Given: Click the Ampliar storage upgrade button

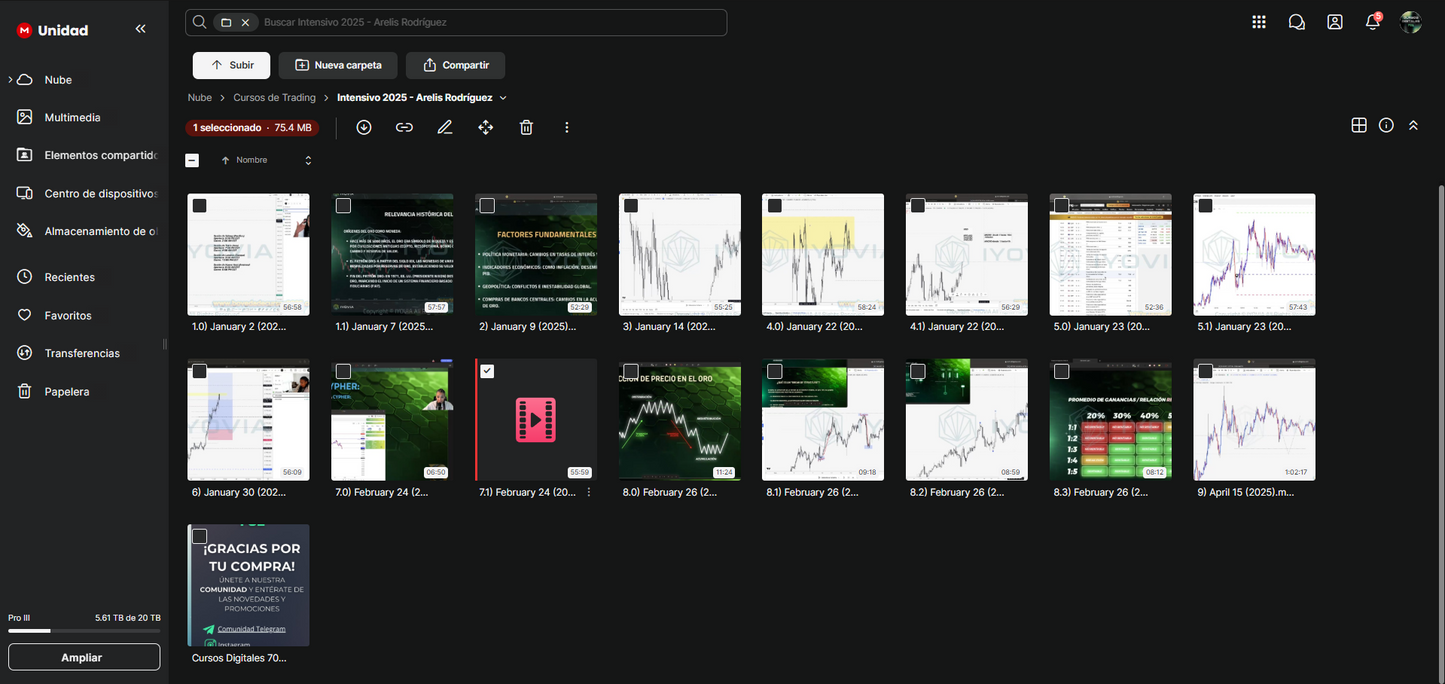Looking at the screenshot, I should point(84,657).
